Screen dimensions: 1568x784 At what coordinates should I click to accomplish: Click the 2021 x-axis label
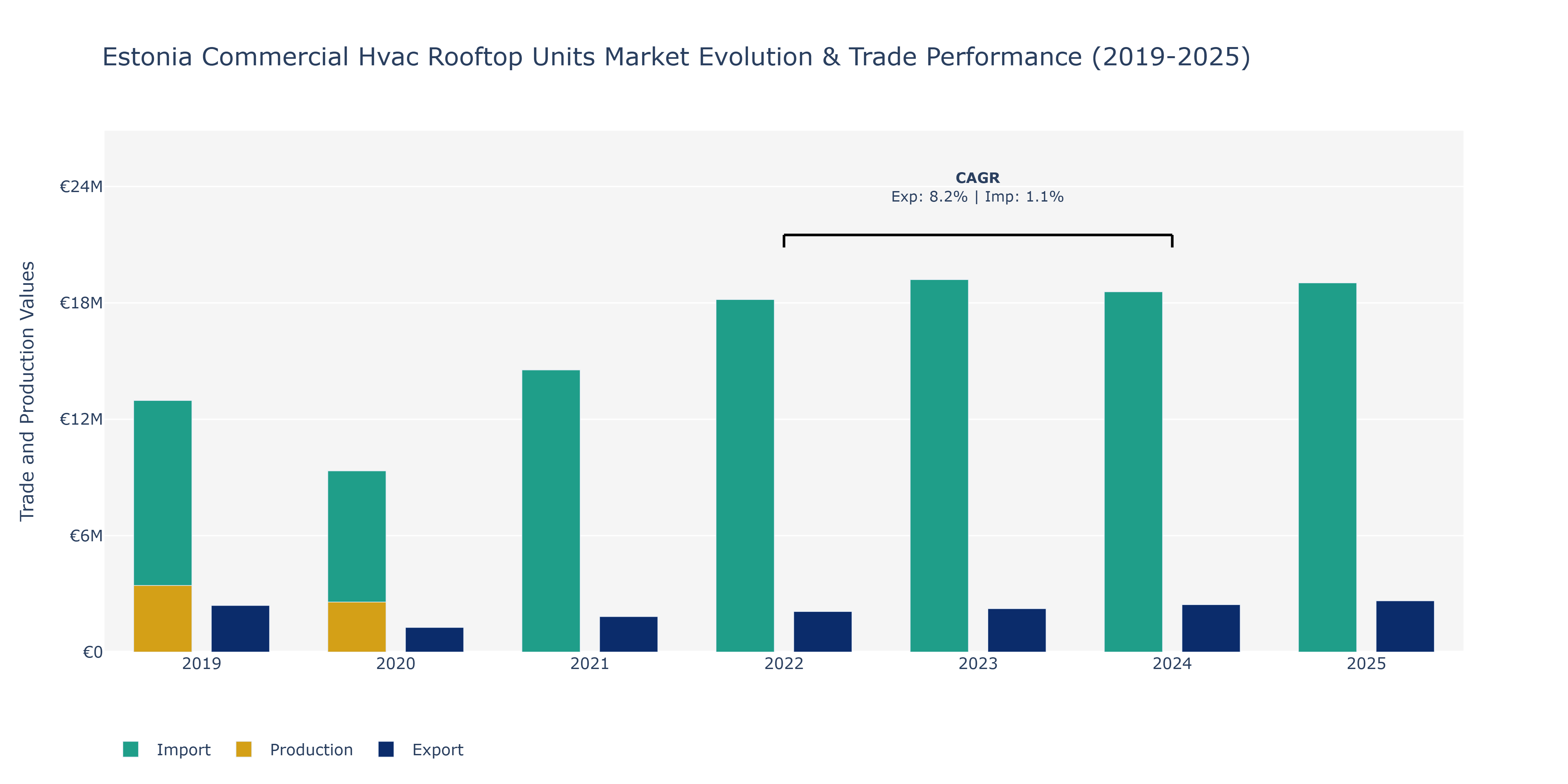click(x=590, y=663)
